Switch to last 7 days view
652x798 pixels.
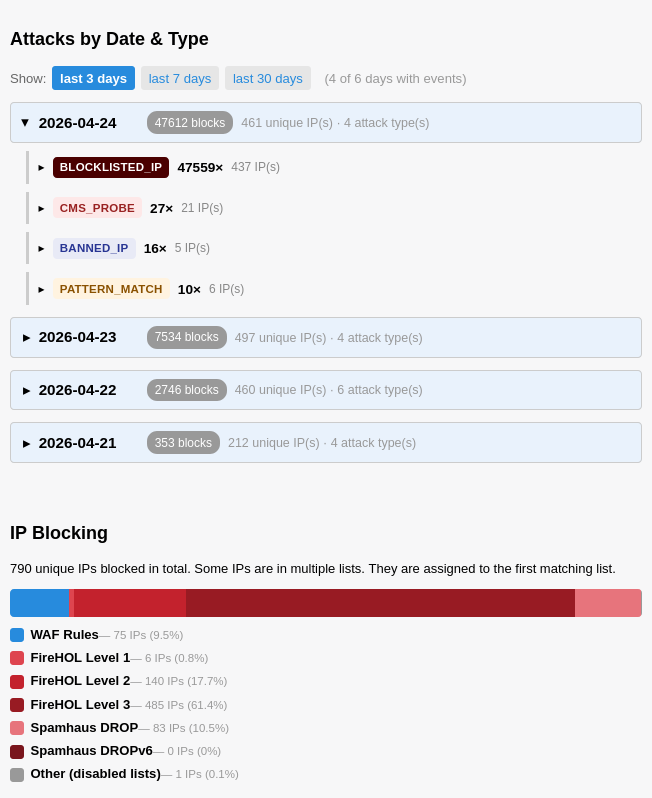click(x=180, y=78)
